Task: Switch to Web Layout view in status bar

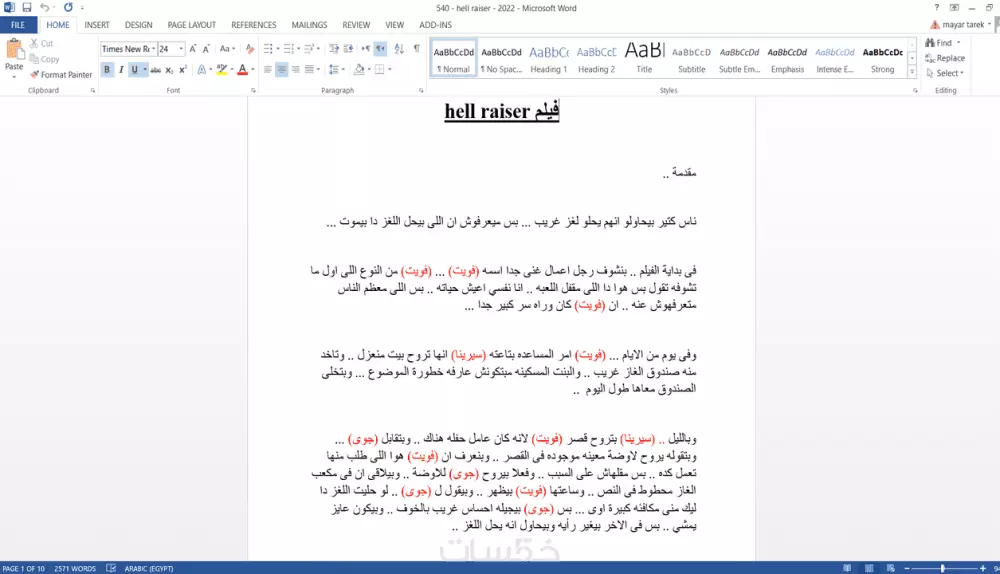Action: click(x=890, y=568)
